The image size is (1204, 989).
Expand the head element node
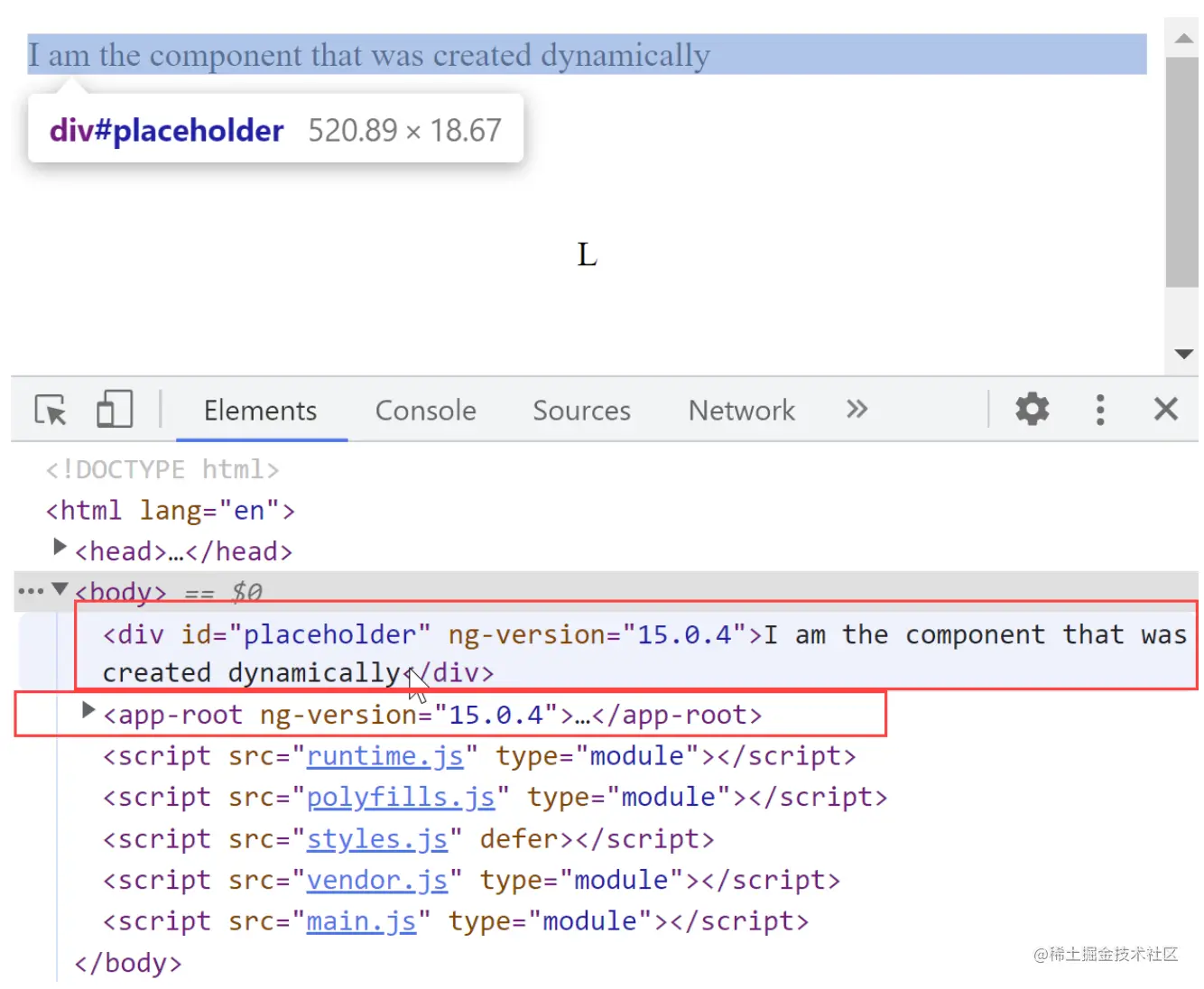pos(60,547)
